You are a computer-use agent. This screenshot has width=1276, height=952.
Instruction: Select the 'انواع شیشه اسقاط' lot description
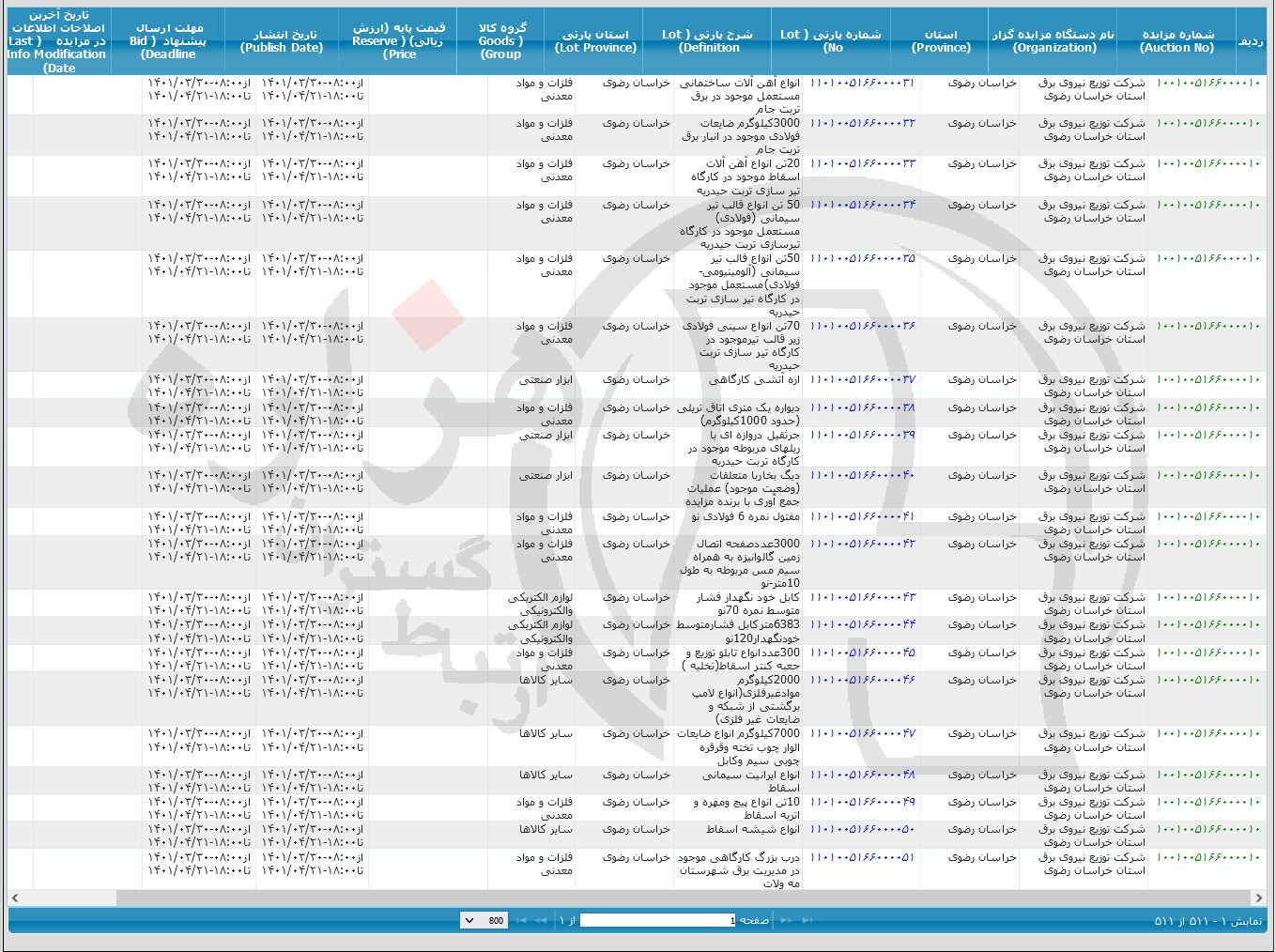pos(753,830)
